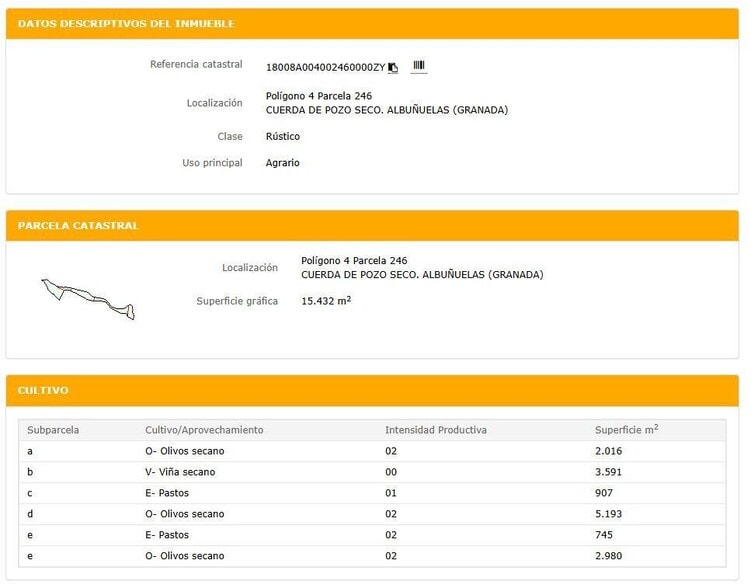Click subparcela c label
751x588 pixels.
point(30,493)
